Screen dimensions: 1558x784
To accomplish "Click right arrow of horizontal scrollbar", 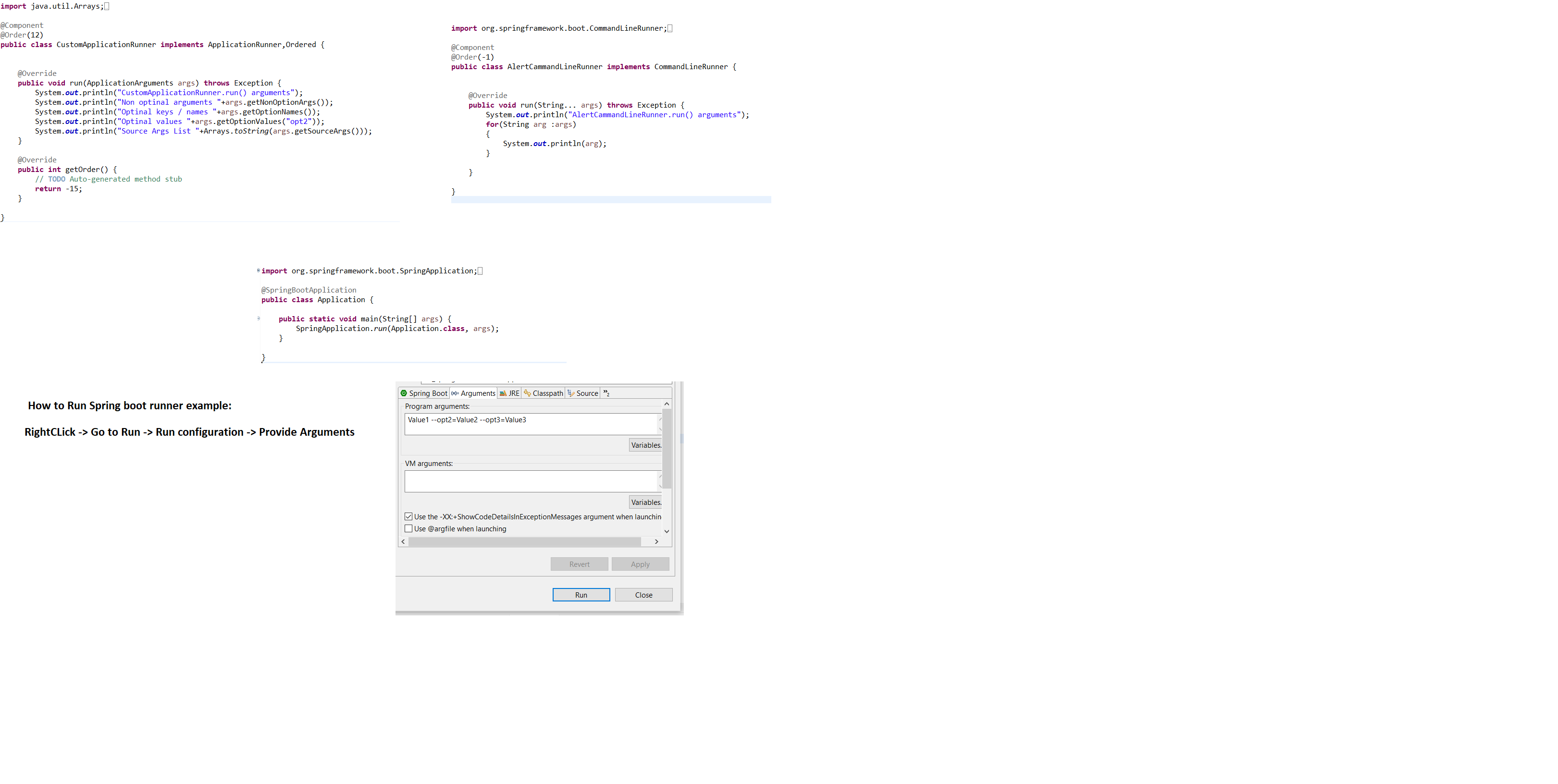I will (656, 541).
